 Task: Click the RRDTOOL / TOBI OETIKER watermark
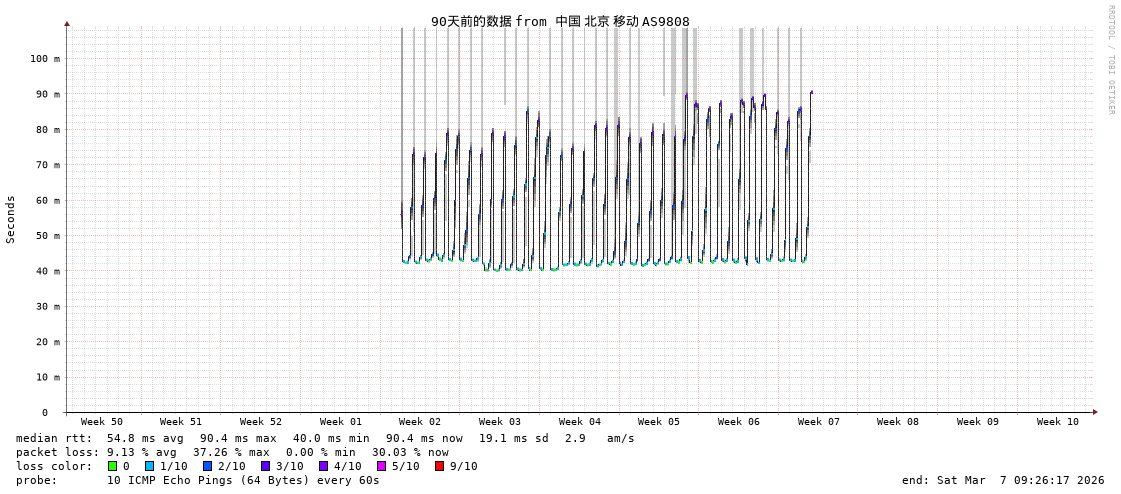click(1110, 60)
